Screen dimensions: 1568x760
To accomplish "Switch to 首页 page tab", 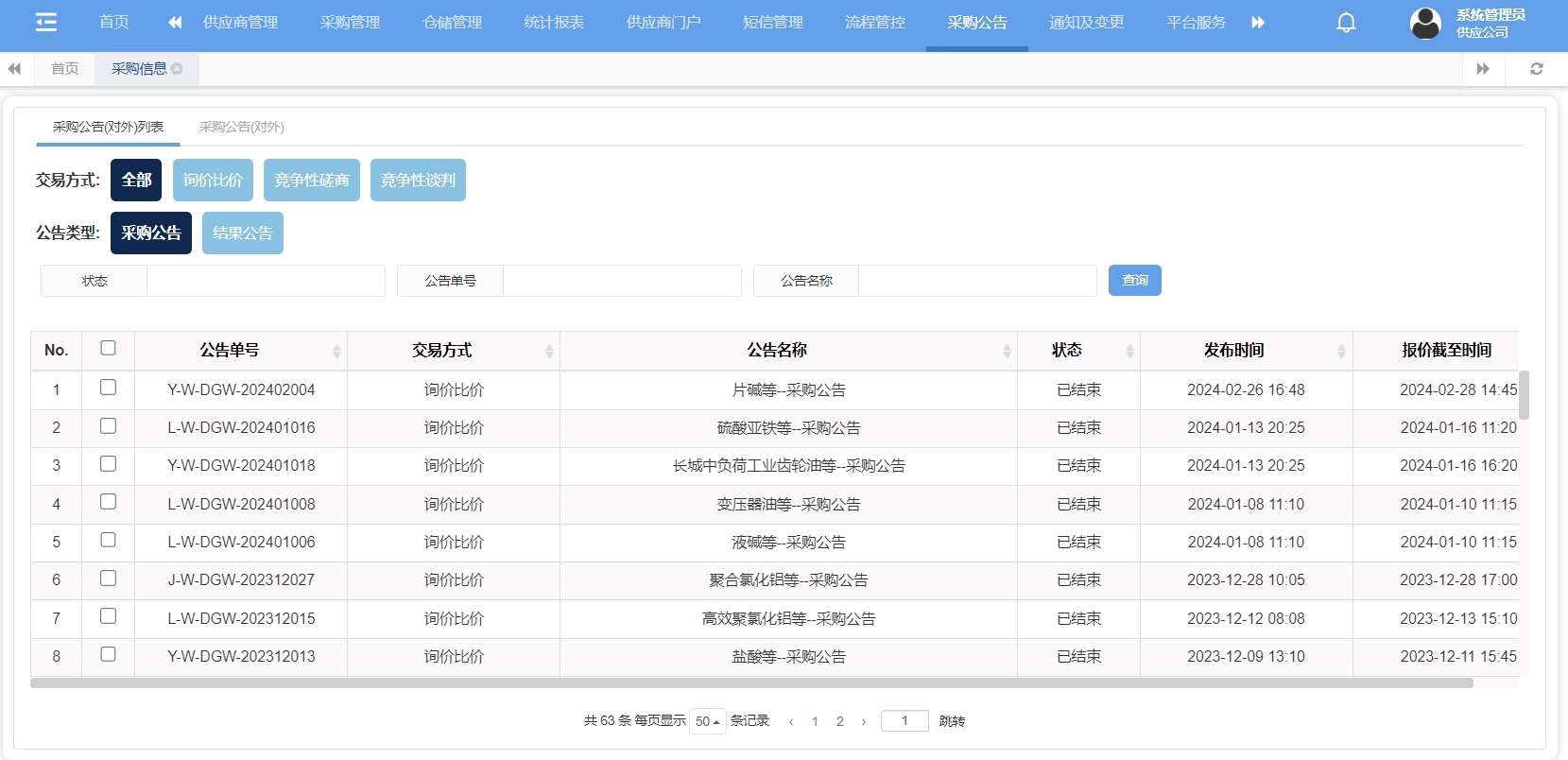I will (x=65, y=69).
